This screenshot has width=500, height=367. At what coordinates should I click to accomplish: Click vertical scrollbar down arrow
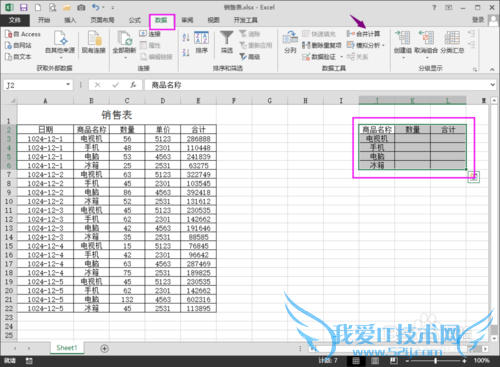(x=494, y=338)
